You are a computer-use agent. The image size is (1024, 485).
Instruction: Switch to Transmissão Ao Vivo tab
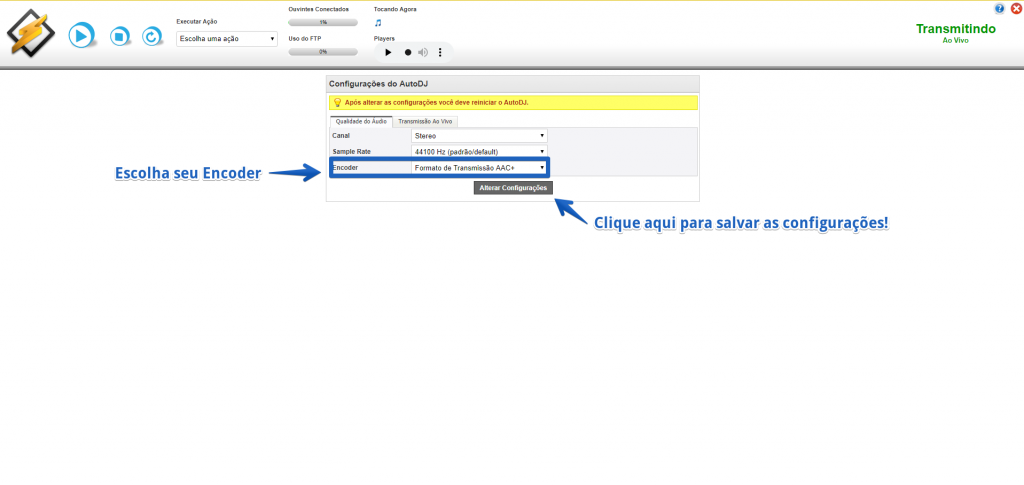pos(426,121)
